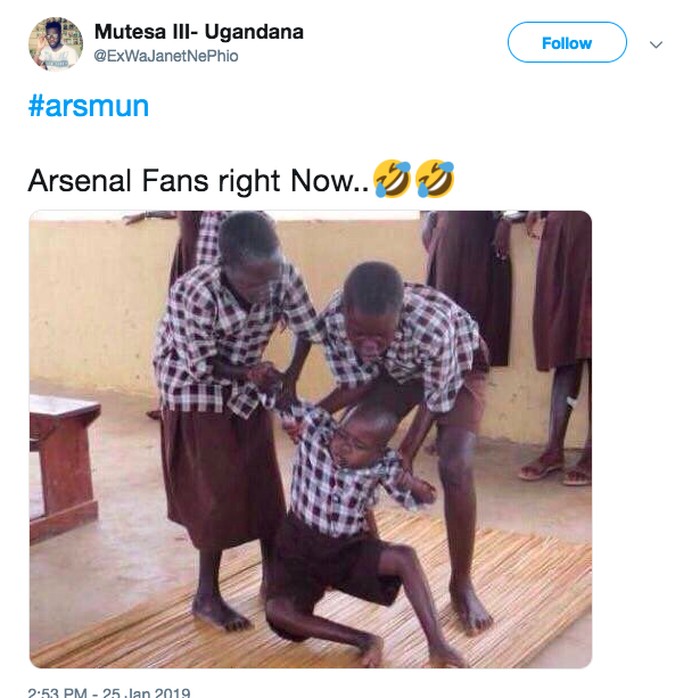Click the yellow wall in photo background
Image resolution: width=700 pixels, height=698 pixels.
click(x=90, y=300)
